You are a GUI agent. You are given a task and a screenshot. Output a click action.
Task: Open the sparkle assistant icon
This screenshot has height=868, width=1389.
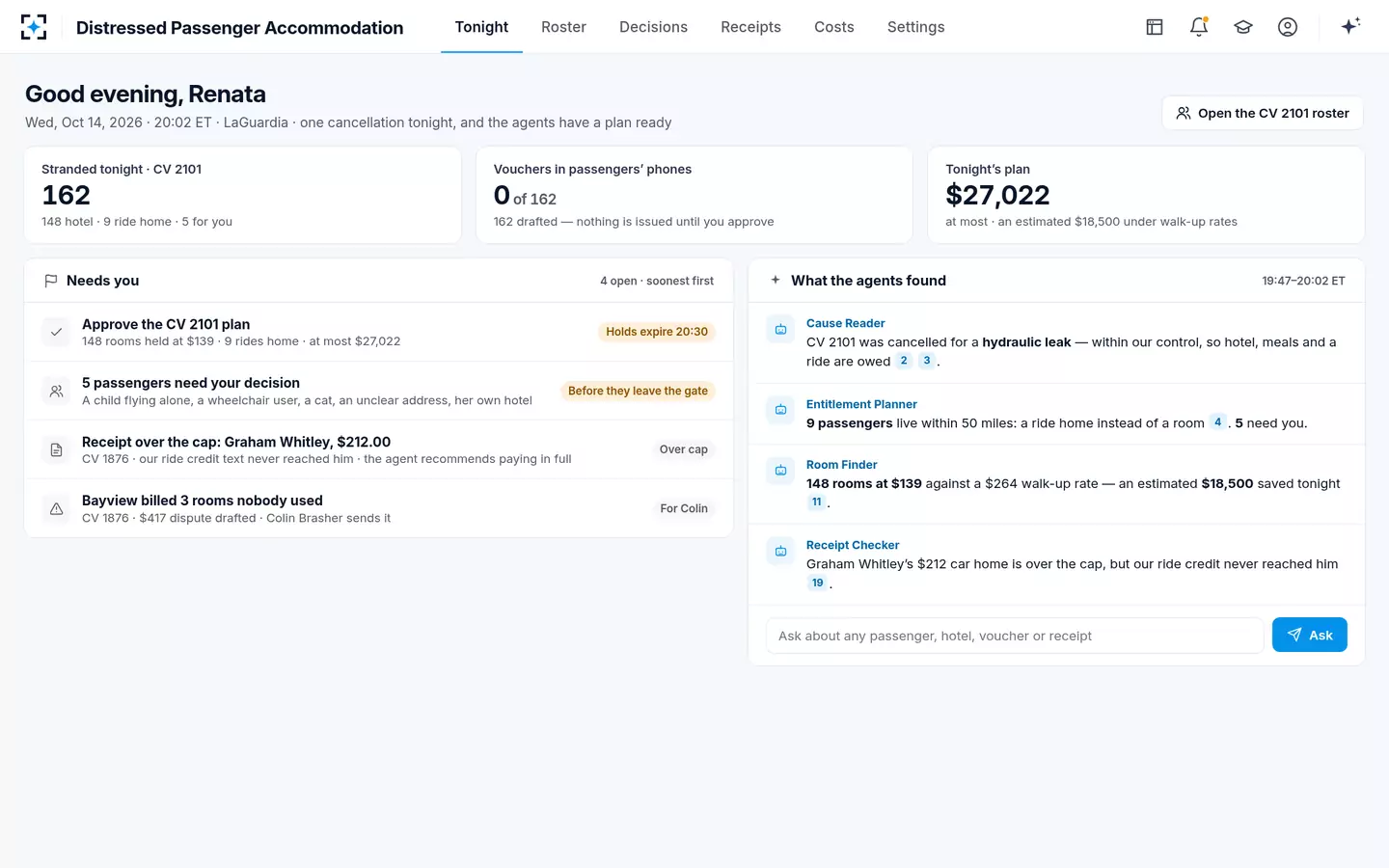(1350, 26)
